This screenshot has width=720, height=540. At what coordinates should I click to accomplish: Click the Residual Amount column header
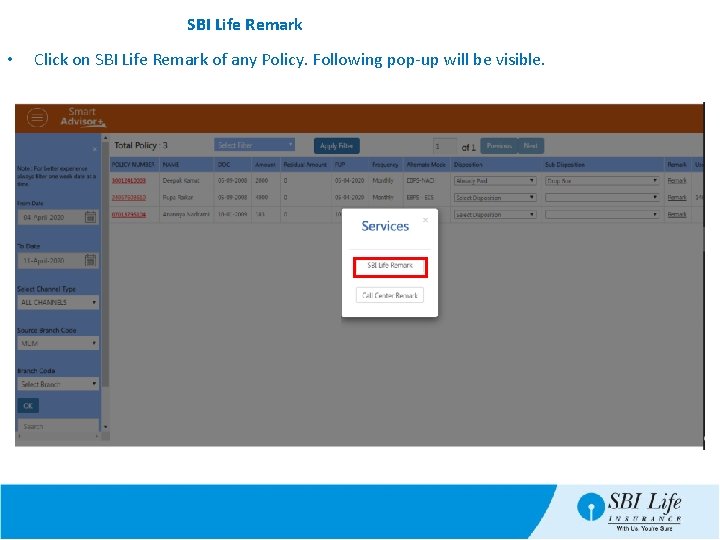coord(305,164)
